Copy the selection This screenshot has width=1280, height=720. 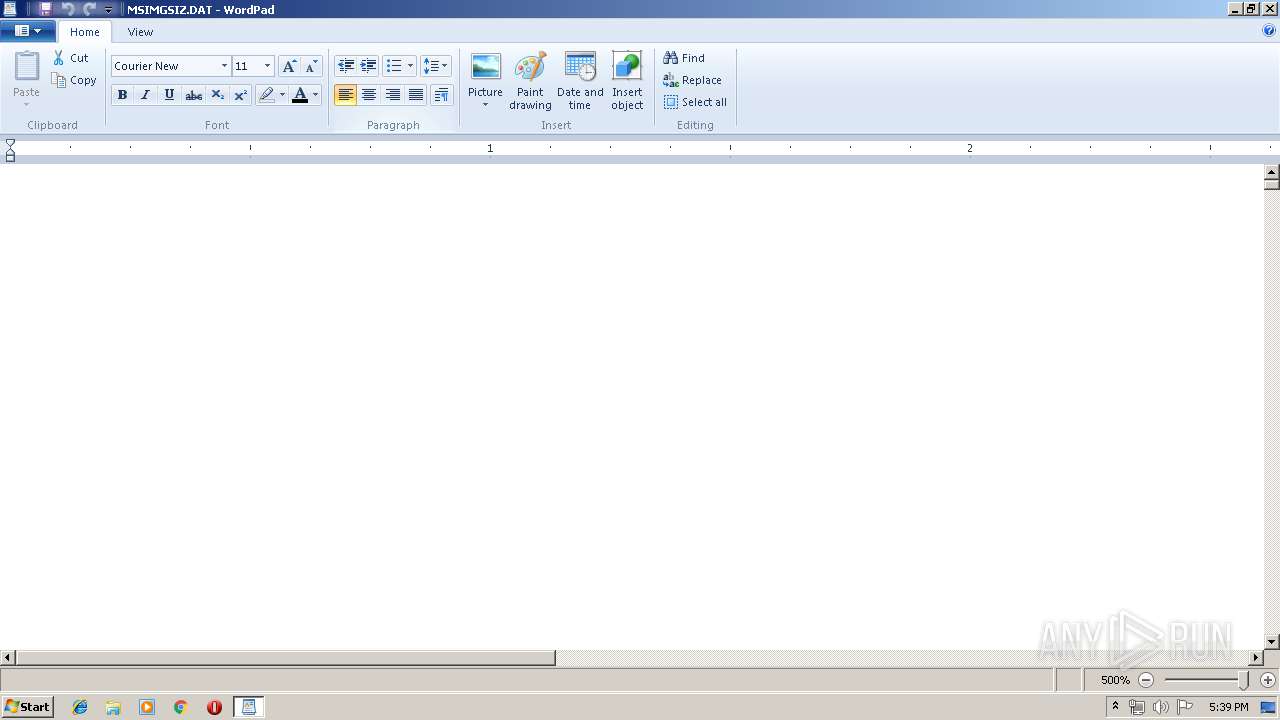[75, 80]
